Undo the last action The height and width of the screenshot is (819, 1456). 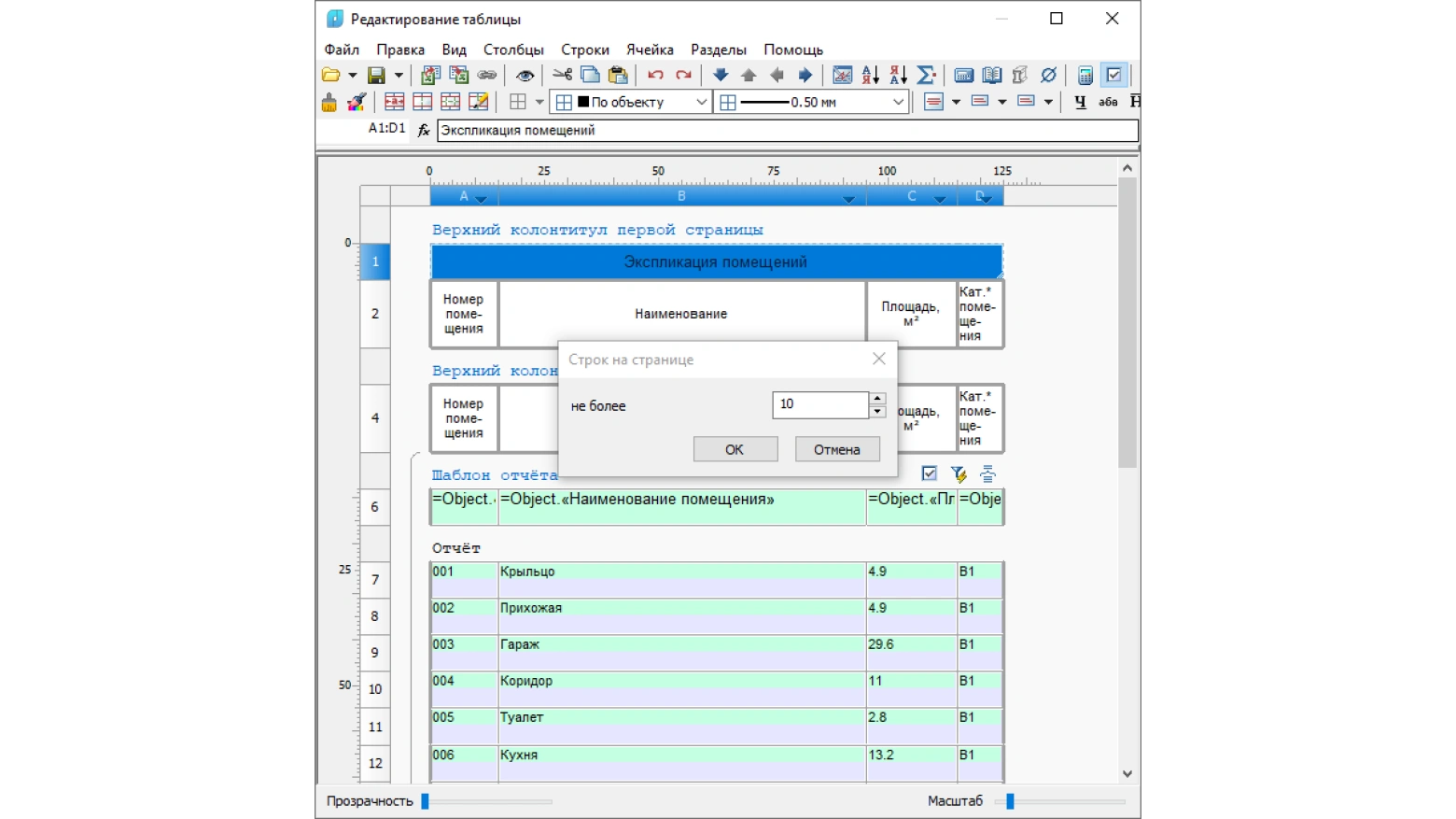pyautogui.click(x=655, y=75)
